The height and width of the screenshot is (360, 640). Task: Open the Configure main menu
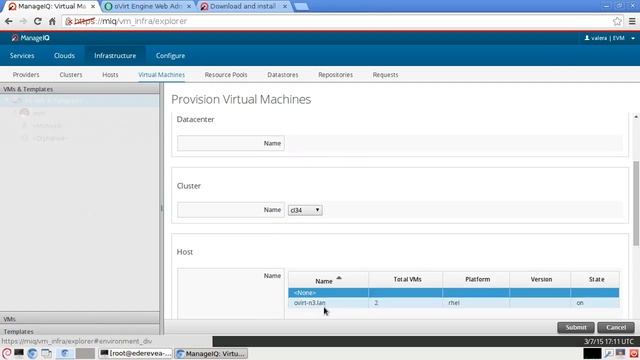tap(170, 56)
